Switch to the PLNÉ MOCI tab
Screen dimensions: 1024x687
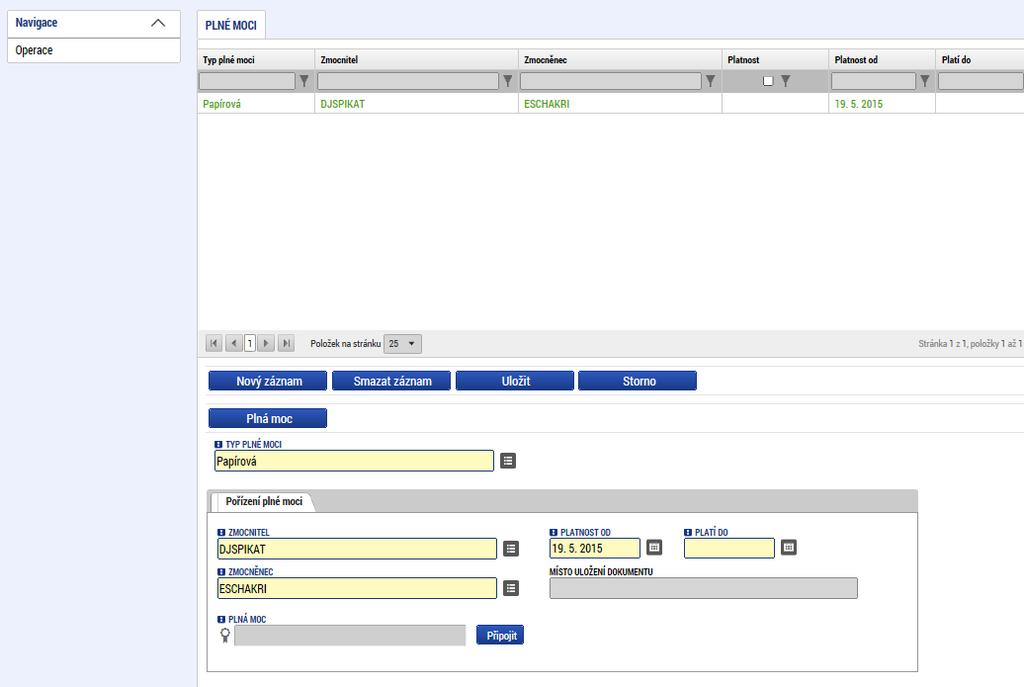pyautogui.click(x=231, y=25)
